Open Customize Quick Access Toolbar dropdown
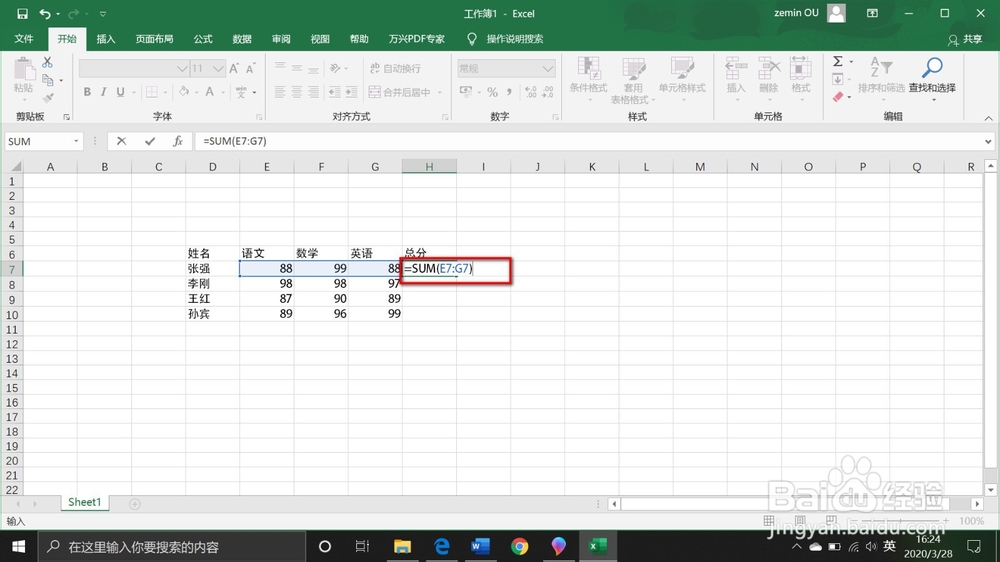Viewport: 1000px width, 562px height. (x=103, y=13)
